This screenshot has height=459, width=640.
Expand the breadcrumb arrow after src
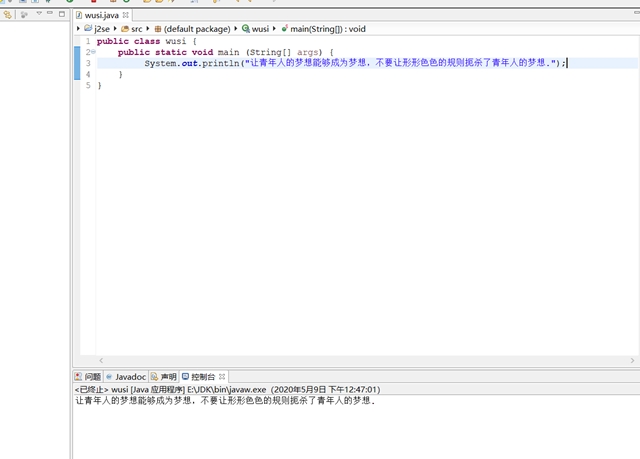[x=147, y=29]
